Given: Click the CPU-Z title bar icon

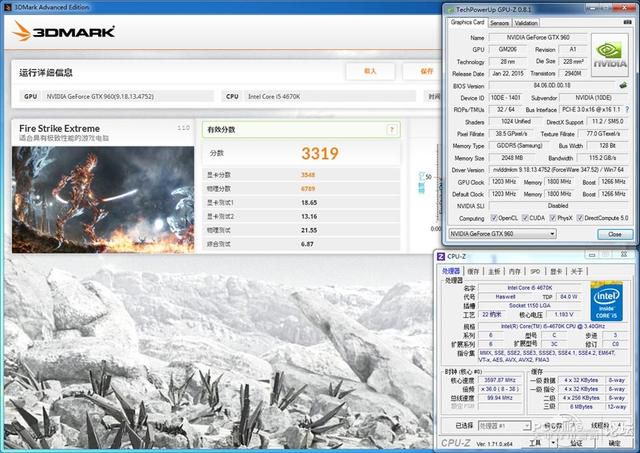Looking at the screenshot, I should coord(441,256).
